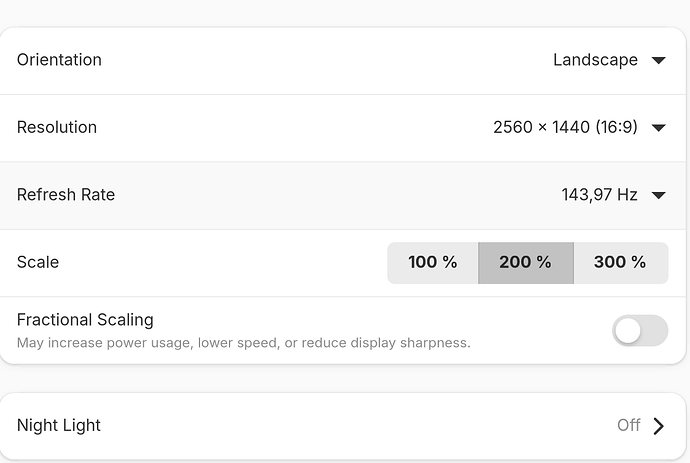
Task: Click the Orientation dropdown arrow
Action: [658, 60]
